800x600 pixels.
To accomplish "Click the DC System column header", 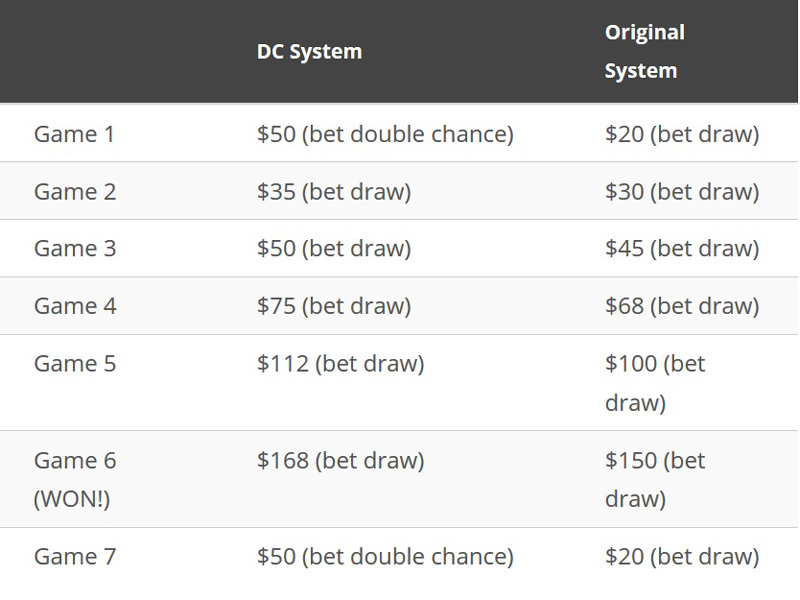I will (309, 51).
